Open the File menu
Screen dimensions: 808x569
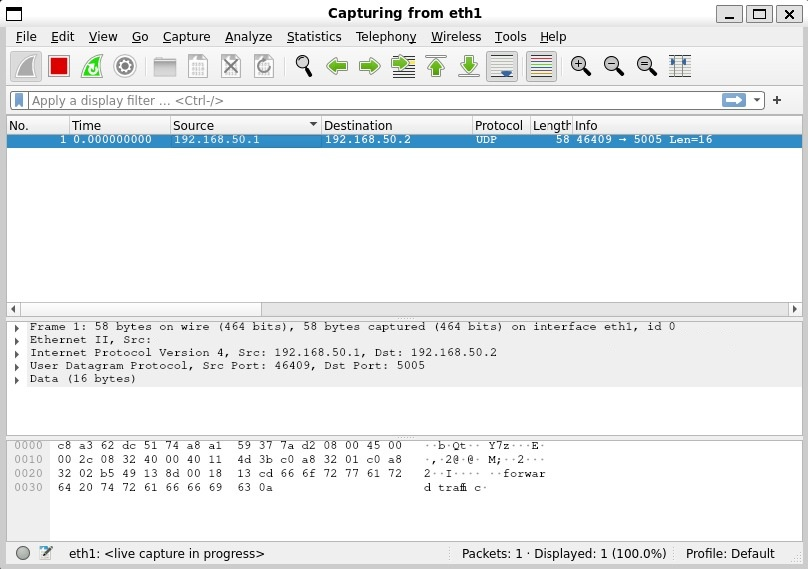[x=26, y=37]
